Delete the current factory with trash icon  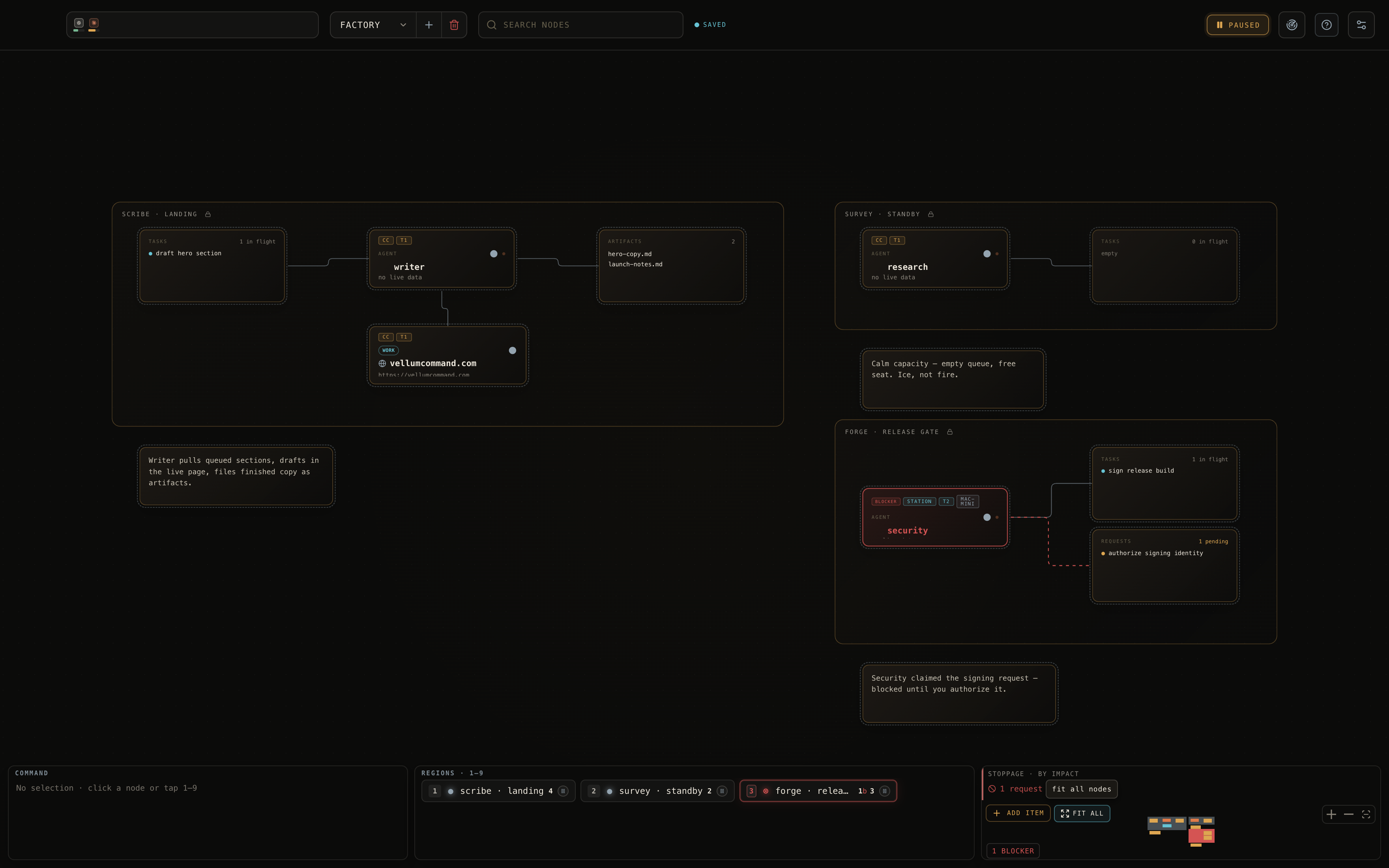coord(454,25)
